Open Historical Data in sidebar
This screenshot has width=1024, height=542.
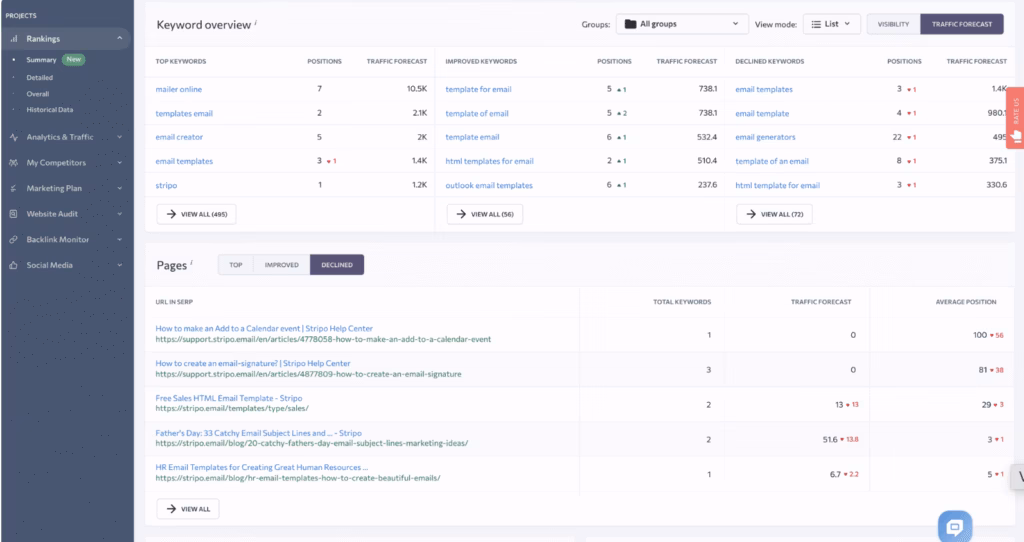coord(51,110)
